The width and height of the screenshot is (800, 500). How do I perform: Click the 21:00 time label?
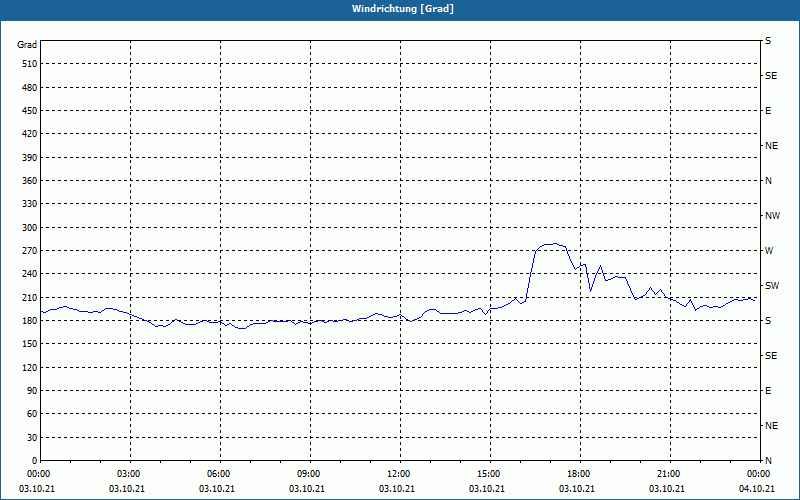click(x=670, y=474)
